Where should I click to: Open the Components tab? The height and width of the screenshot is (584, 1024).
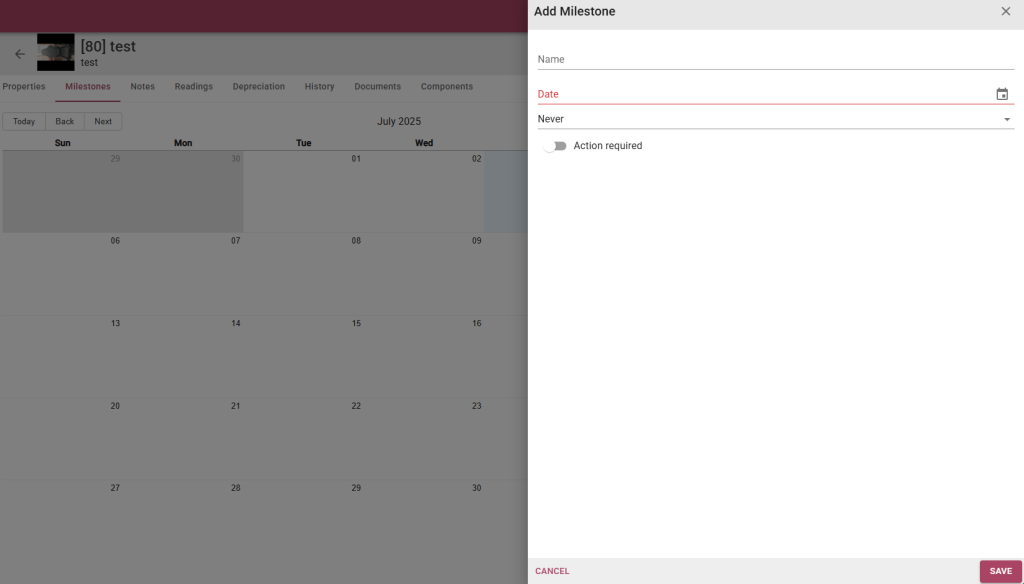pos(447,86)
